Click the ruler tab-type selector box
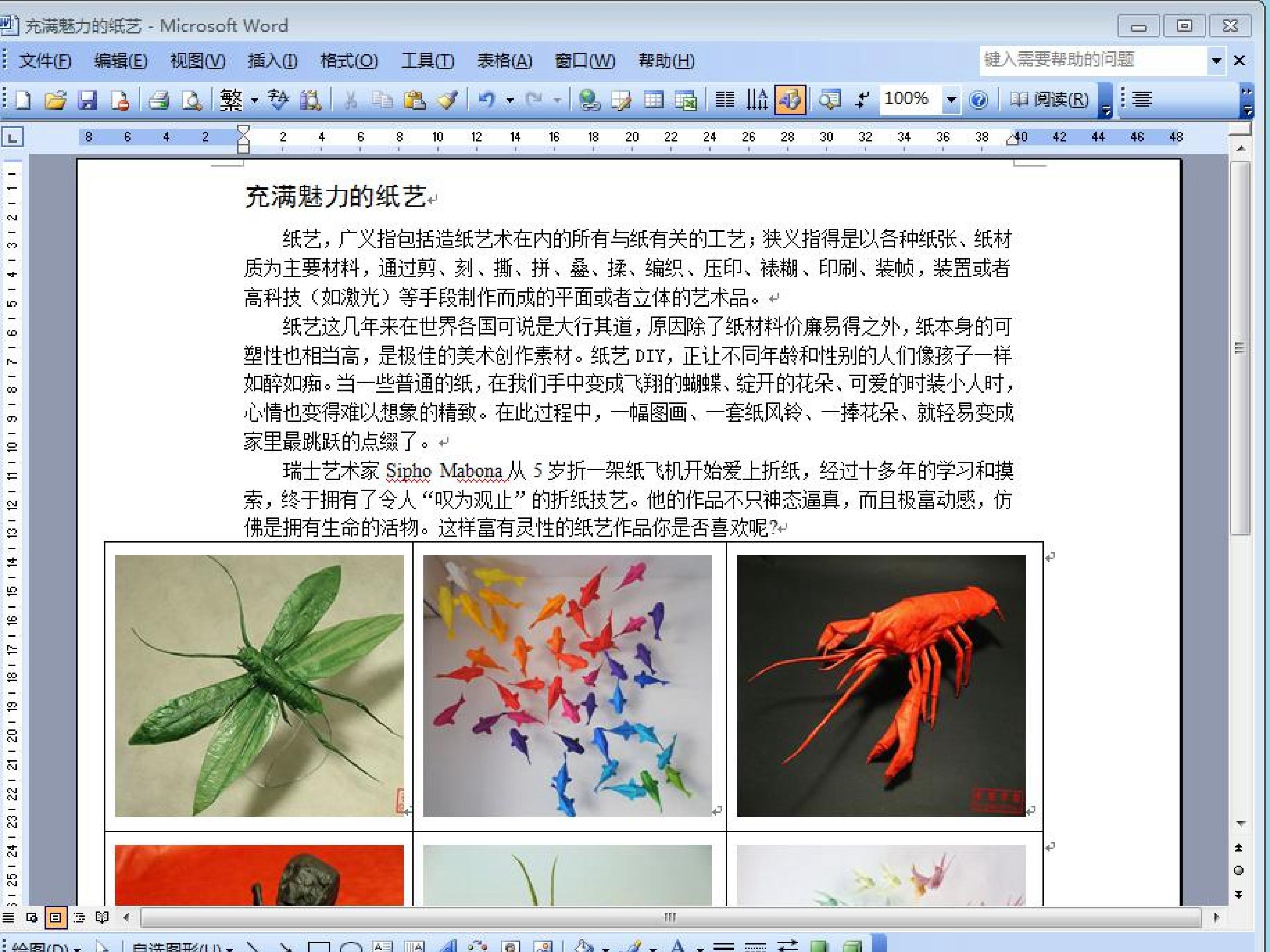The image size is (1270, 952). 13,137
